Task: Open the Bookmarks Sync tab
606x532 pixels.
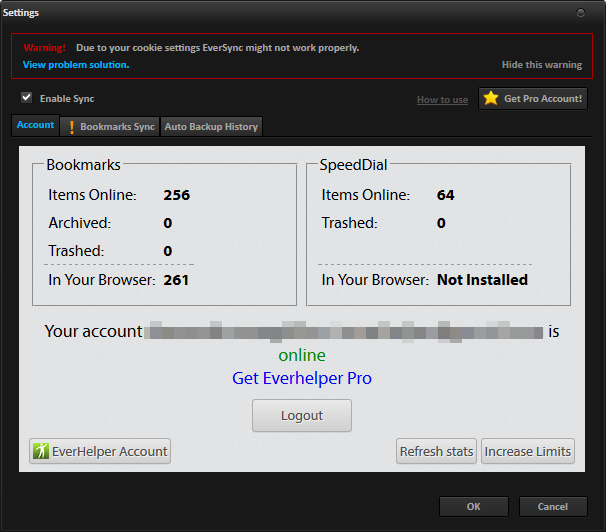Action: [110, 127]
